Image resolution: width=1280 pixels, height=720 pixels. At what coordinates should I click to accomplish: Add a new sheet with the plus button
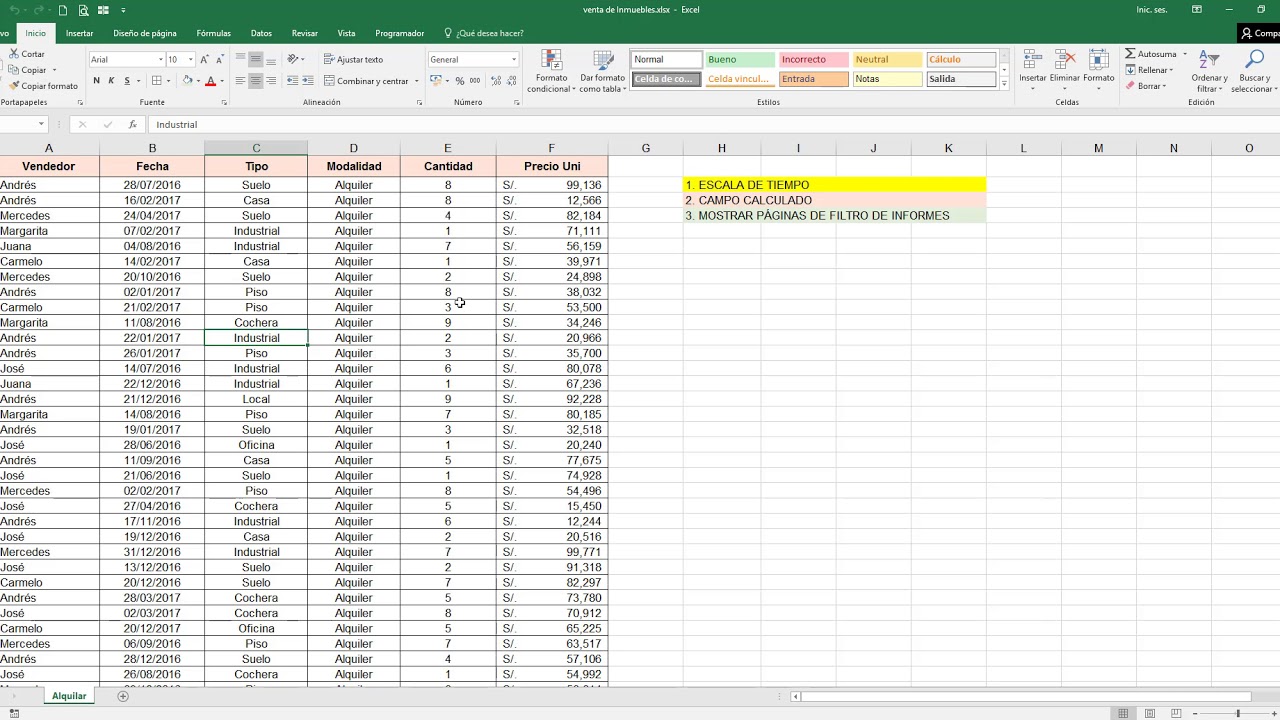tap(123, 696)
